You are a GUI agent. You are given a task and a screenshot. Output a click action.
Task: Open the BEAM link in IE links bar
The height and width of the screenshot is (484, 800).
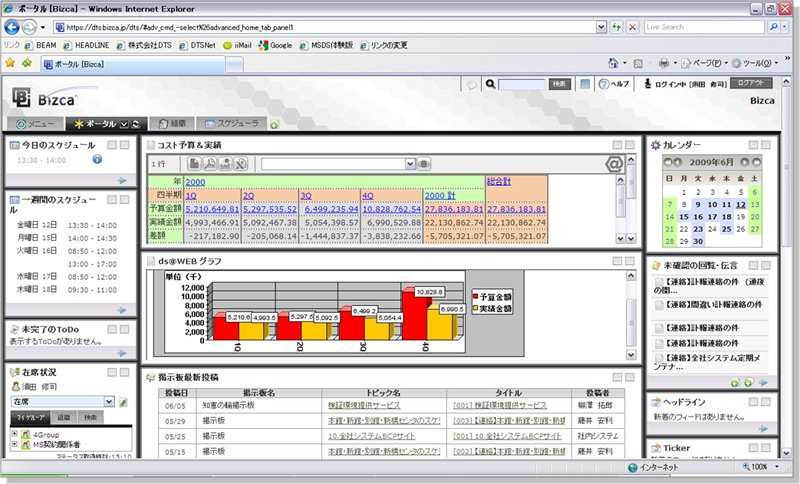pos(40,45)
